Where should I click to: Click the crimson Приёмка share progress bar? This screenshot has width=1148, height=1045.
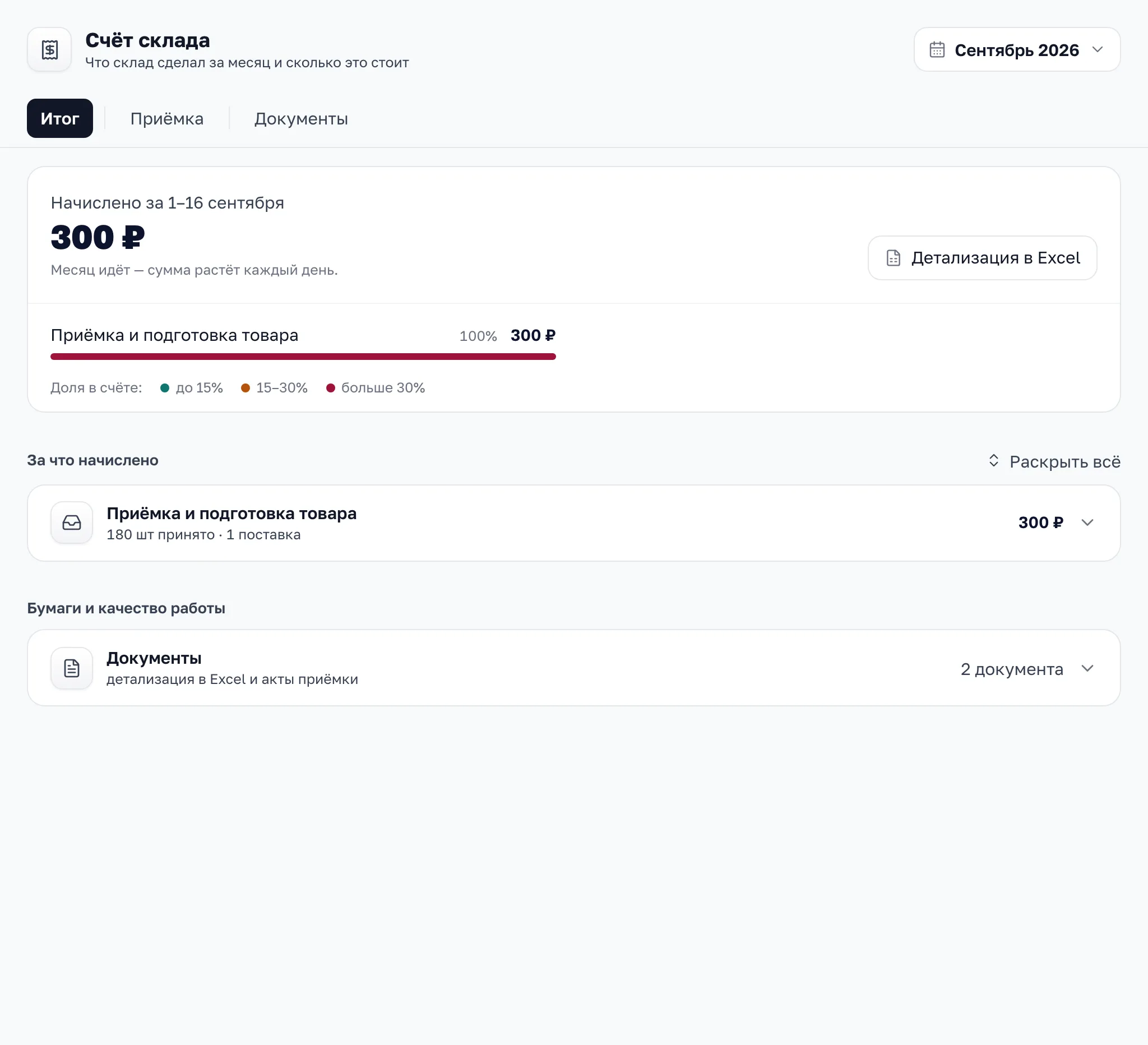coord(303,357)
